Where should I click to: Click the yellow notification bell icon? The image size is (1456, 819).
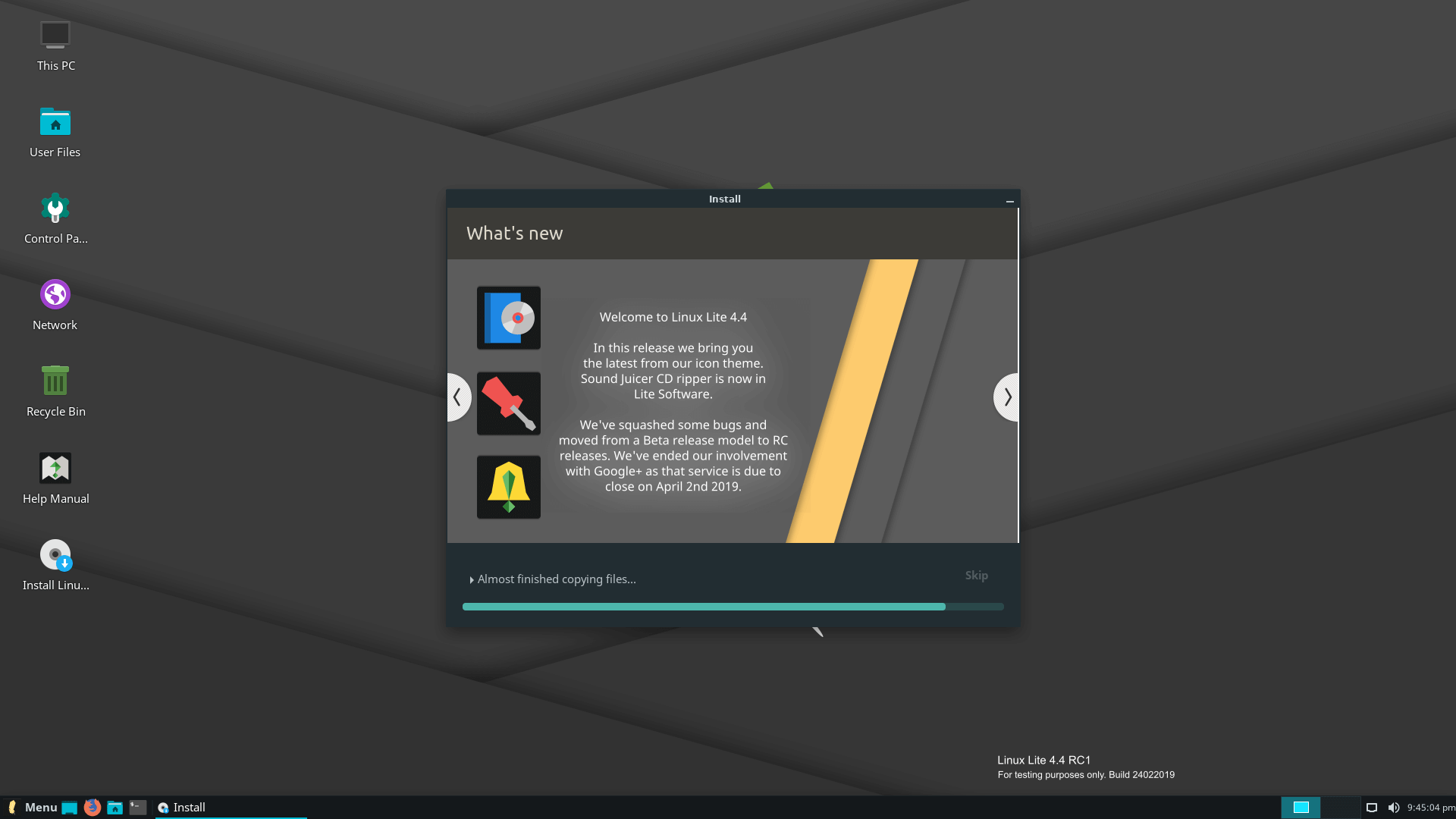click(509, 487)
